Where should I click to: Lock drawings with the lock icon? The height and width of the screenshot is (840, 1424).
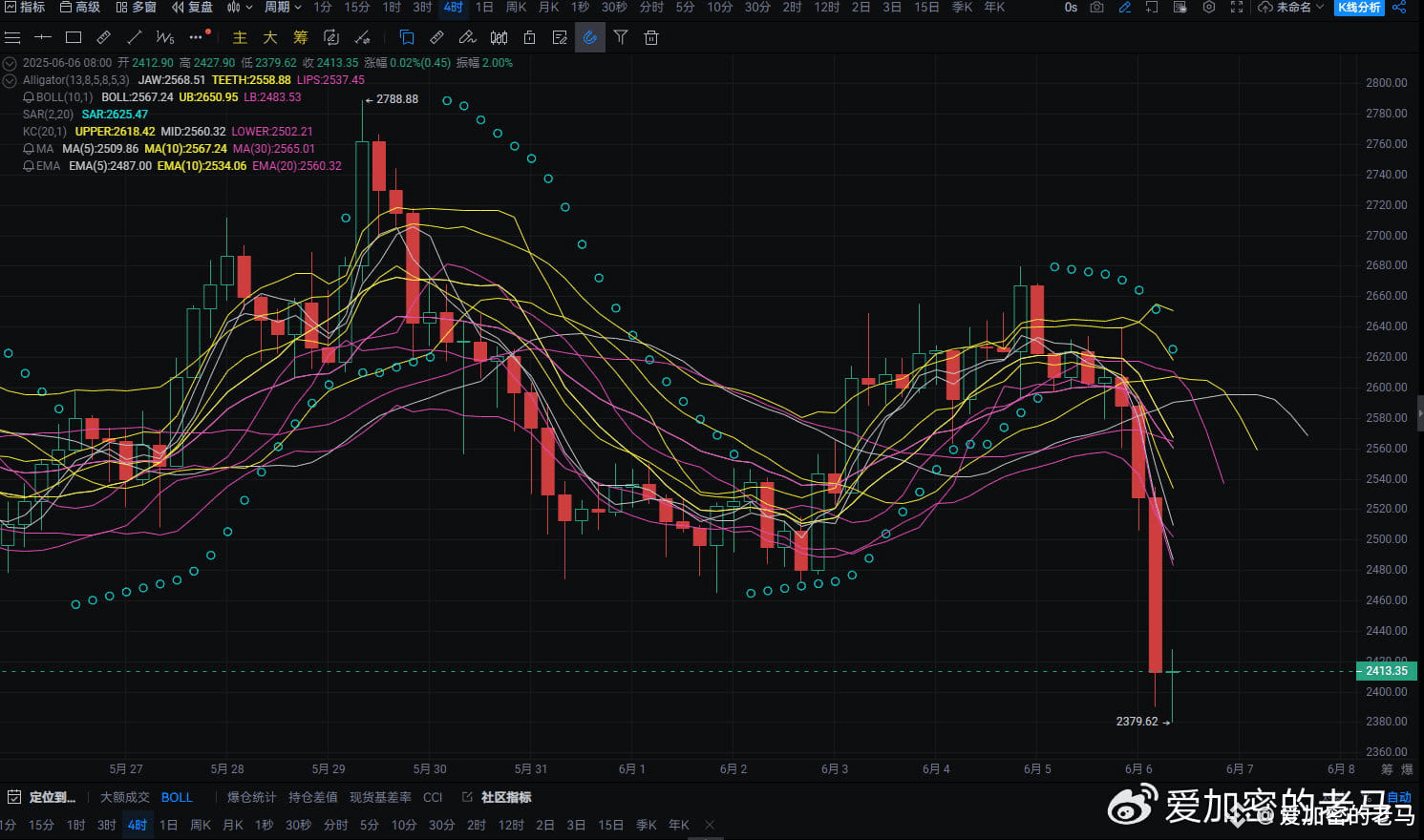529,37
